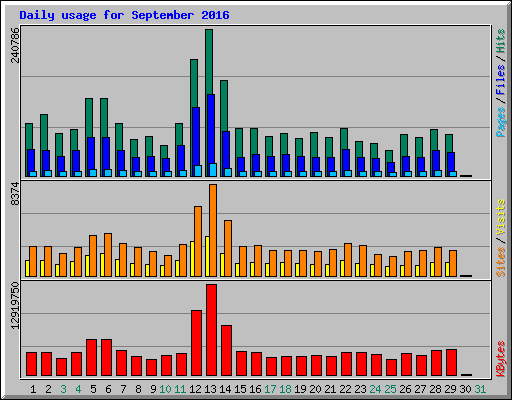This screenshot has width=512, height=400.
Task: Click the yellow Sites bar for day 12
Action: click(x=192, y=259)
